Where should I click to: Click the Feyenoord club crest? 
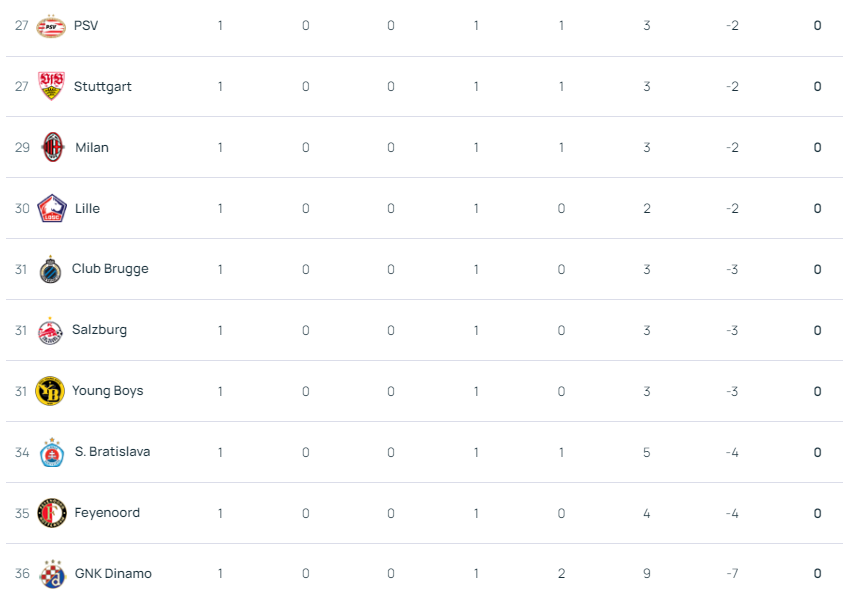[52, 513]
